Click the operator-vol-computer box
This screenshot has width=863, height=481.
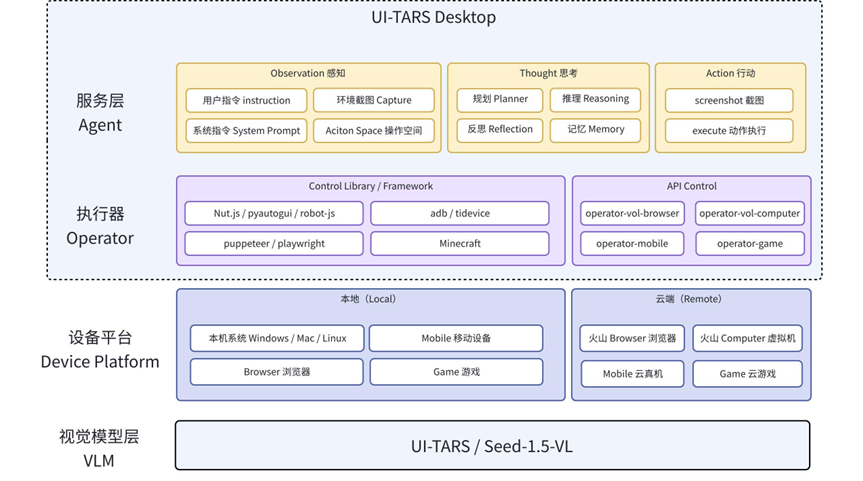(x=750, y=213)
